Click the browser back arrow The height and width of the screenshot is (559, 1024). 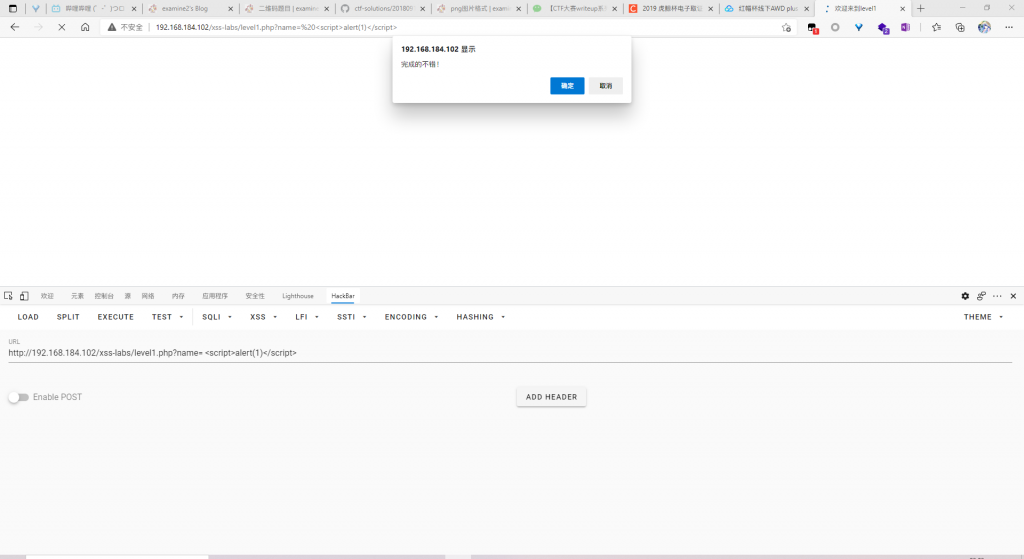tap(14, 27)
